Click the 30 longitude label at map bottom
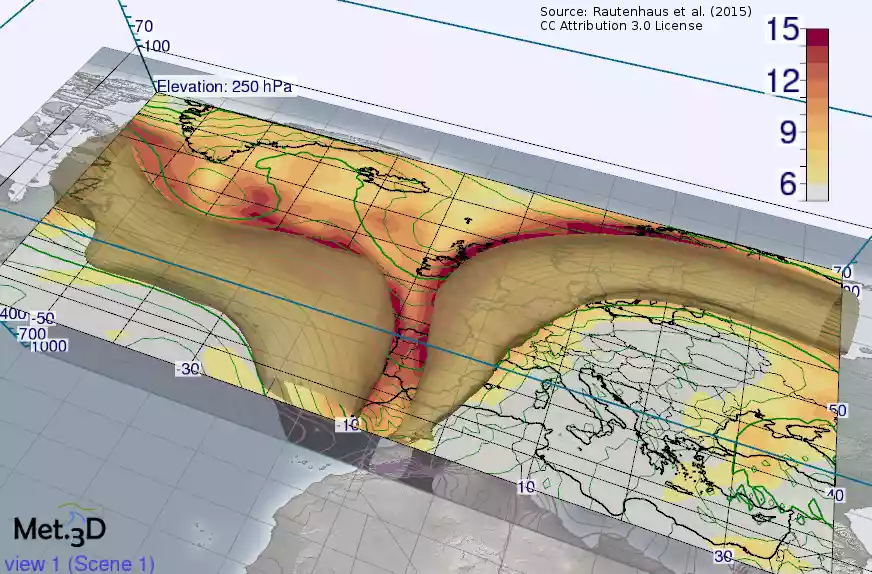The image size is (872, 574). click(723, 556)
